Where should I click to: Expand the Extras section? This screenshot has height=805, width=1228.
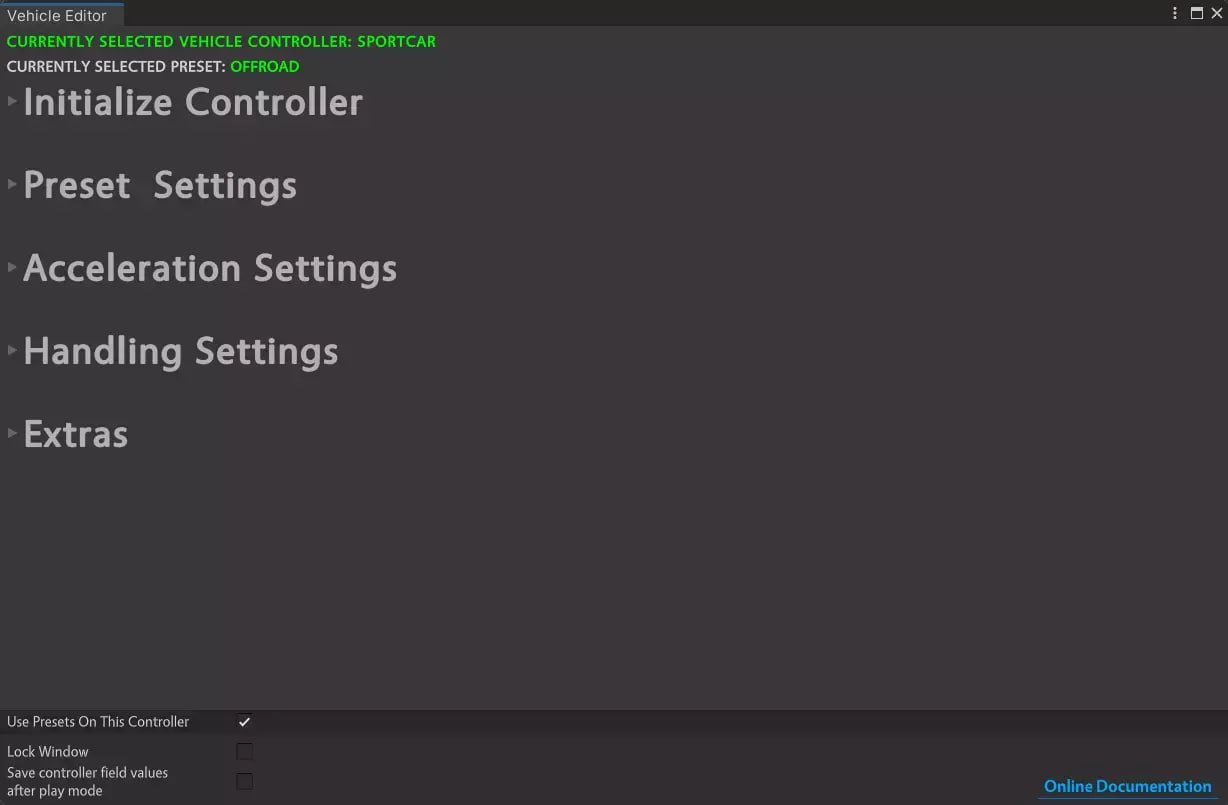point(75,432)
